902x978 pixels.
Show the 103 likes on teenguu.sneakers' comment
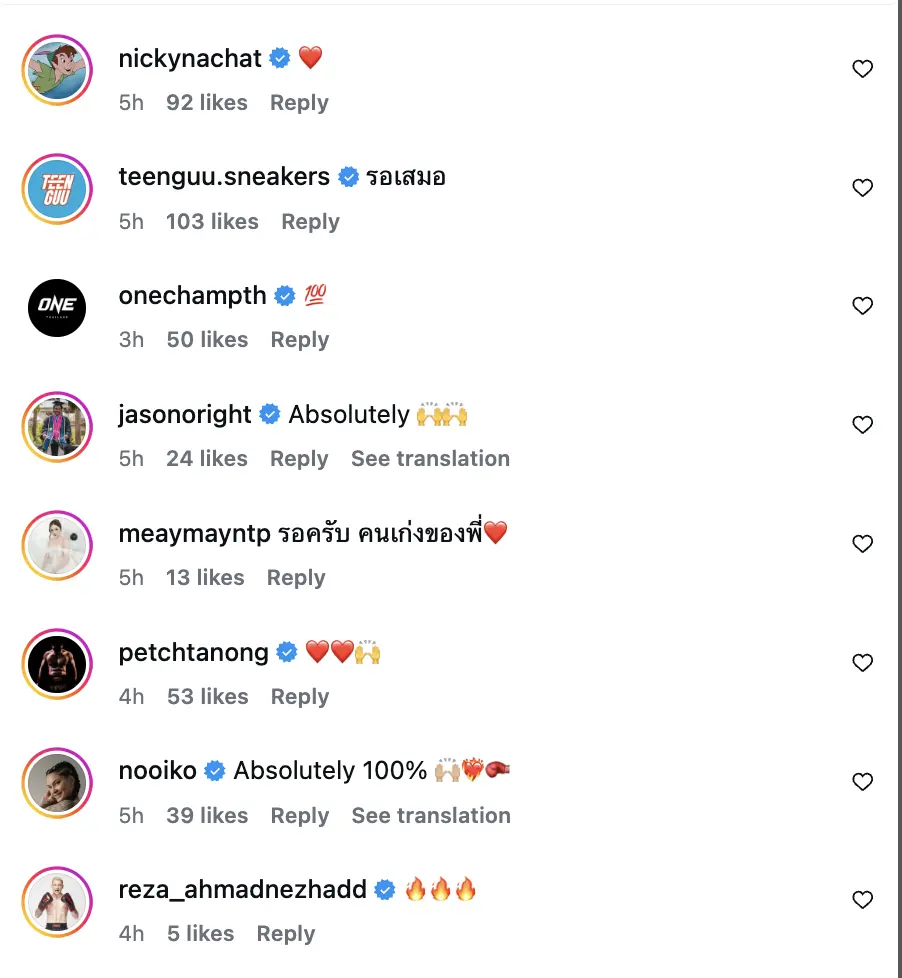[212, 222]
